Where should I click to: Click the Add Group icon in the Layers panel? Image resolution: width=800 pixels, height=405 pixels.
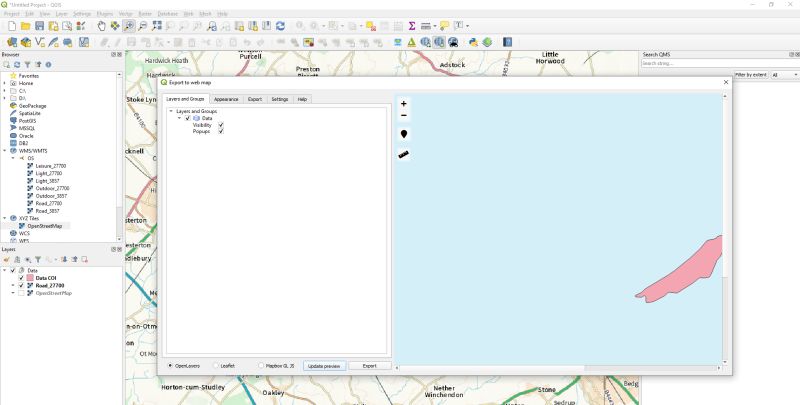tap(17, 260)
